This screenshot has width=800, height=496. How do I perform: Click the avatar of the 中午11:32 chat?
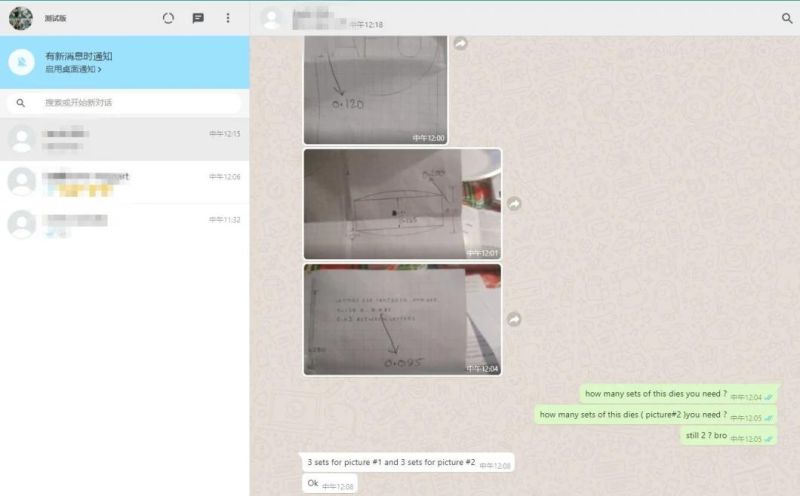pyautogui.click(x=21, y=225)
